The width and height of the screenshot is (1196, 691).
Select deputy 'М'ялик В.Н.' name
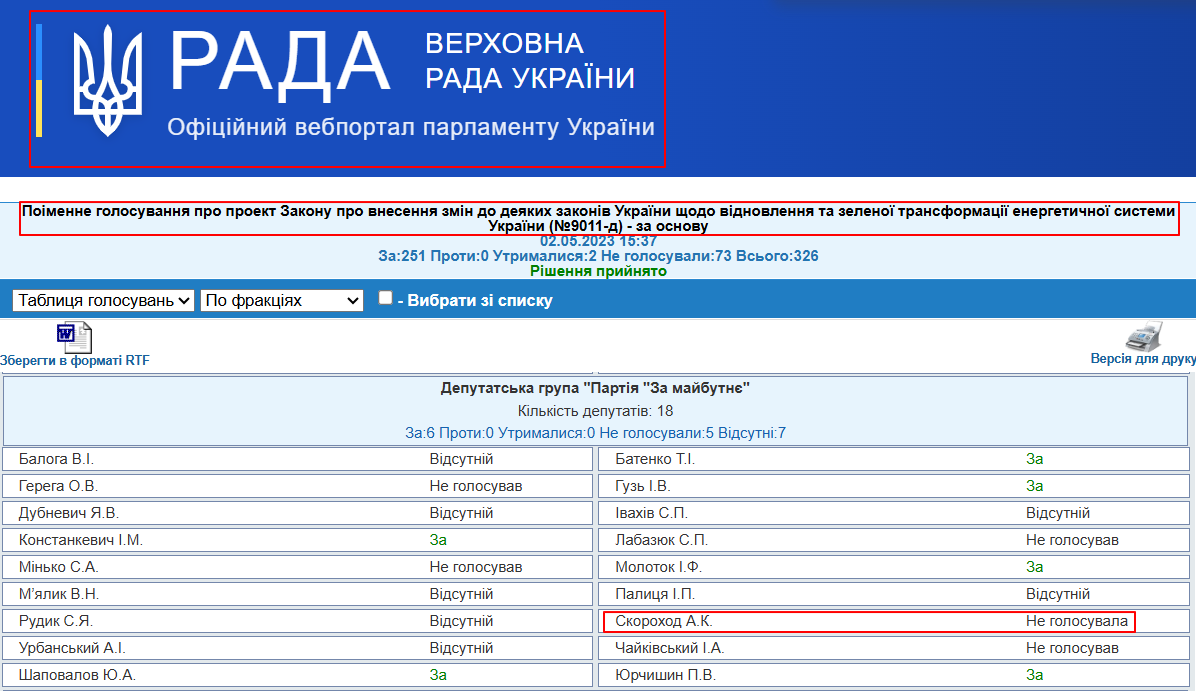click(59, 594)
